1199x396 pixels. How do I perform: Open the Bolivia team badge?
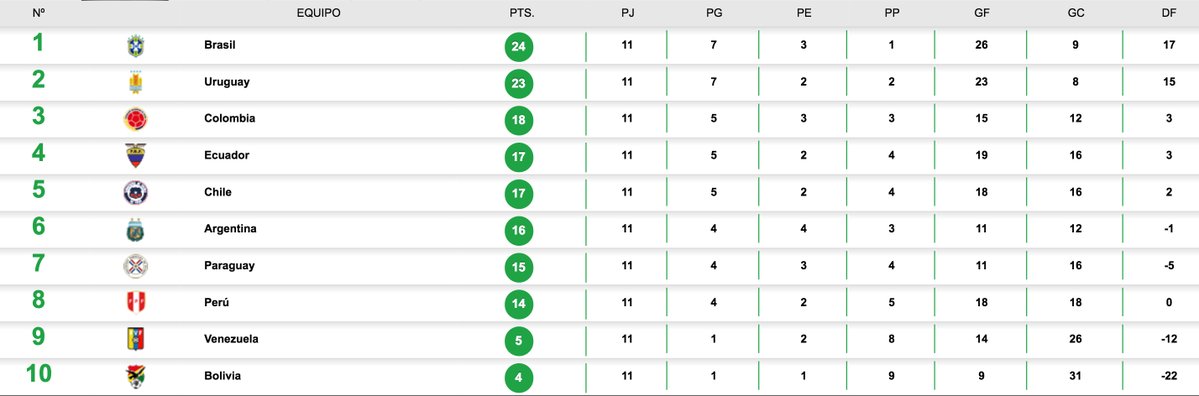pos(135,376)
